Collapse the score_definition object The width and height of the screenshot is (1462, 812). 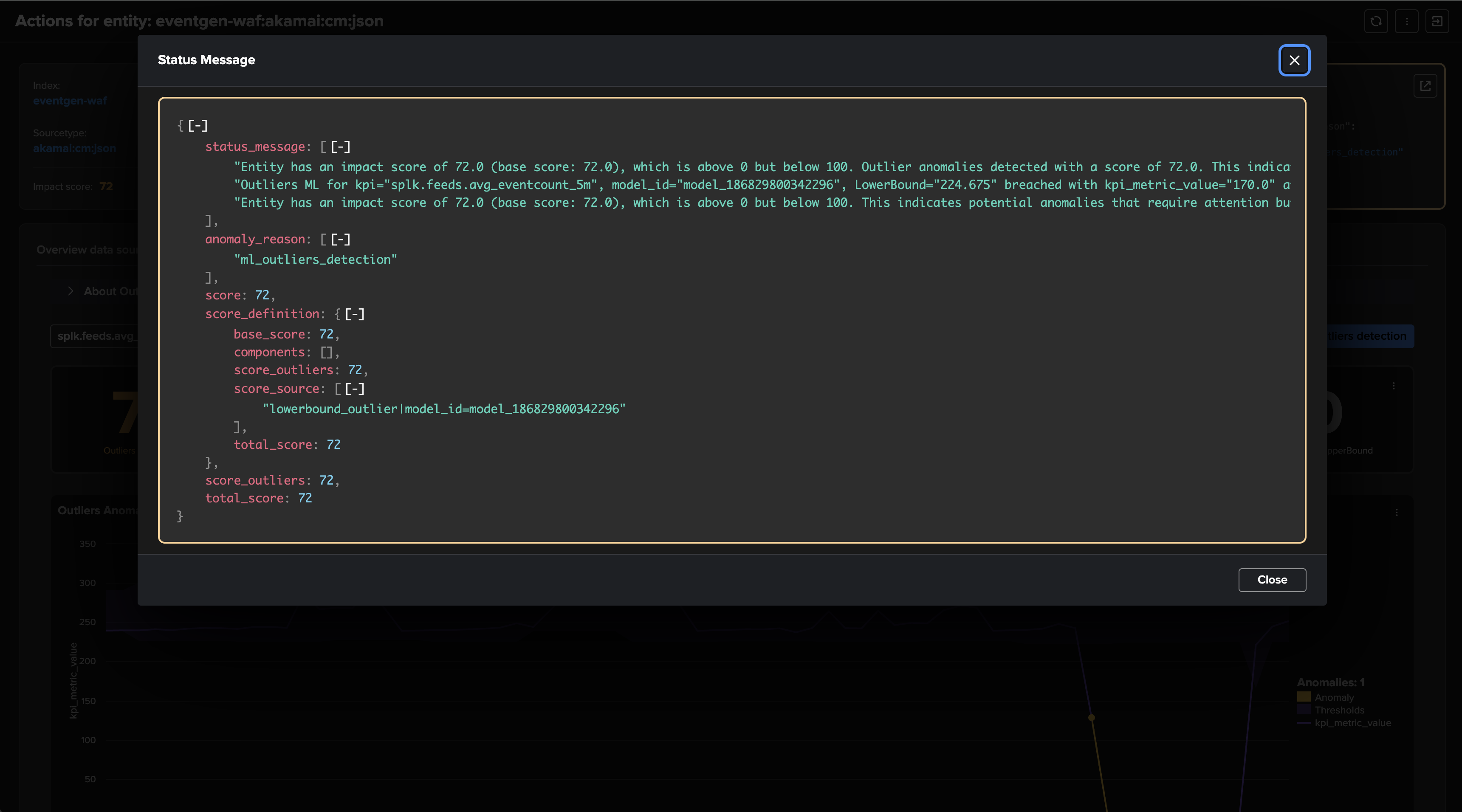pyautogui.click(x=355, y=314)
